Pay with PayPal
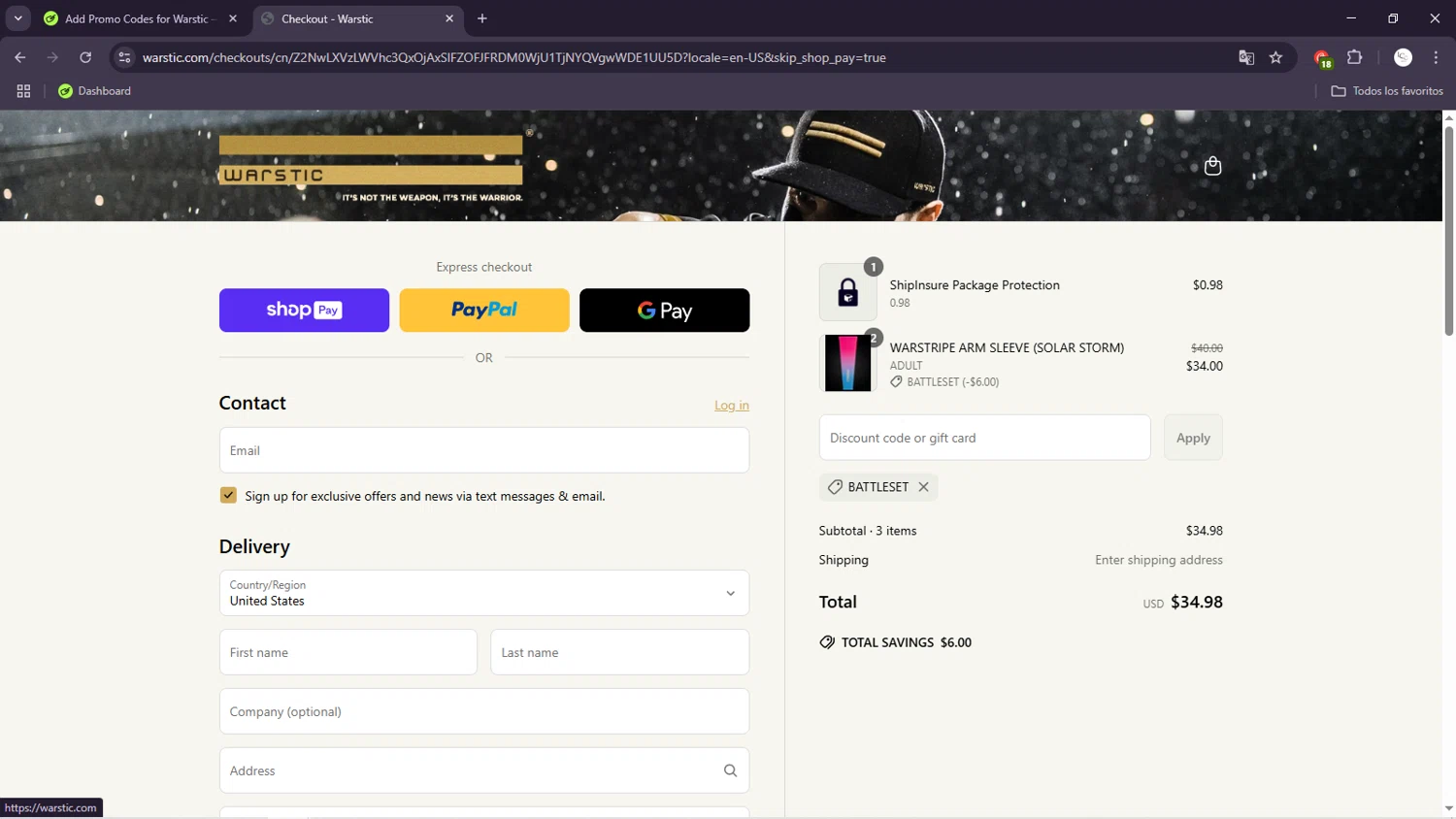1456x819 pixels. tap(484, 311)
